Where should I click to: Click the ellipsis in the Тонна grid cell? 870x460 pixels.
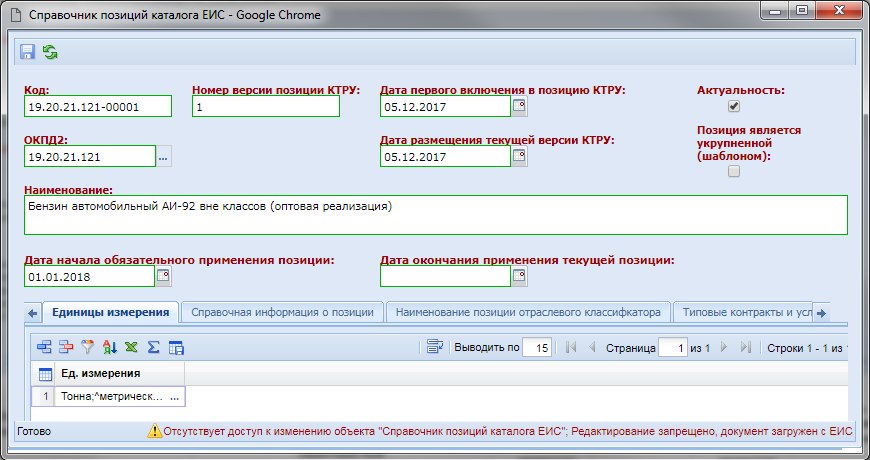pyautogui.click(x=176, y=398)
